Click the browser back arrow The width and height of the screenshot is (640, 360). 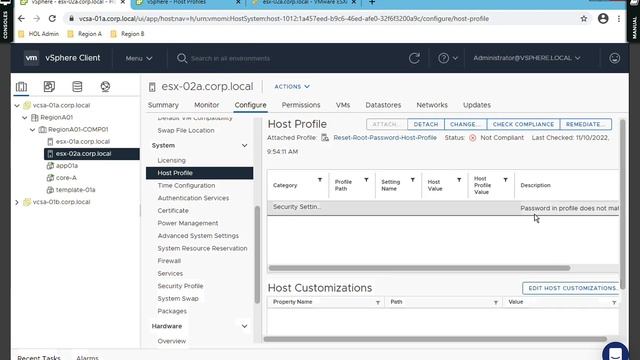tap(21, 19)
